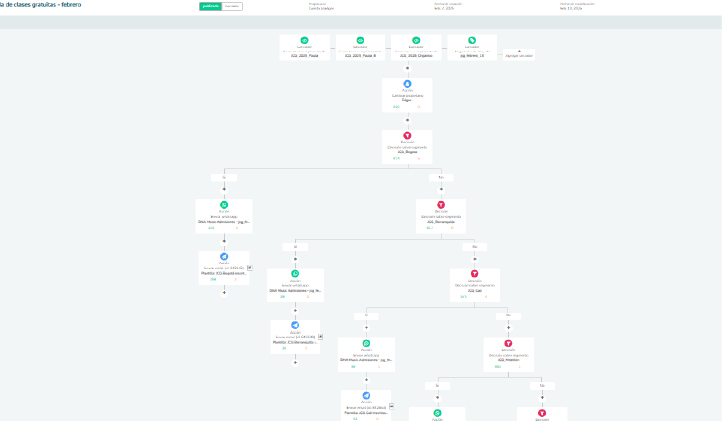Click email send icon for ICG Bogota template
The height and width of the screenshot is (421, 722).
coord(224,257)
